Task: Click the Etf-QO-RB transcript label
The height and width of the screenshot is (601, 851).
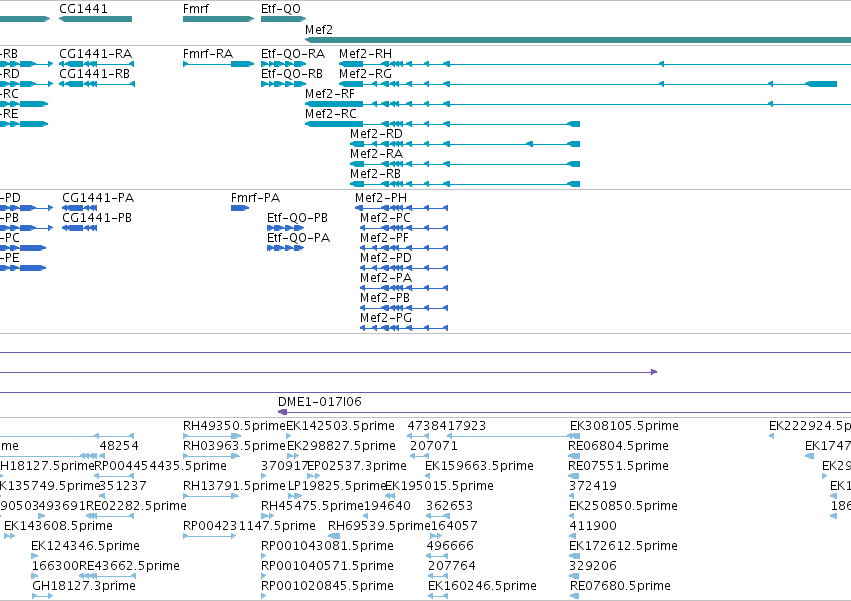Action: (x=292, y=74)
